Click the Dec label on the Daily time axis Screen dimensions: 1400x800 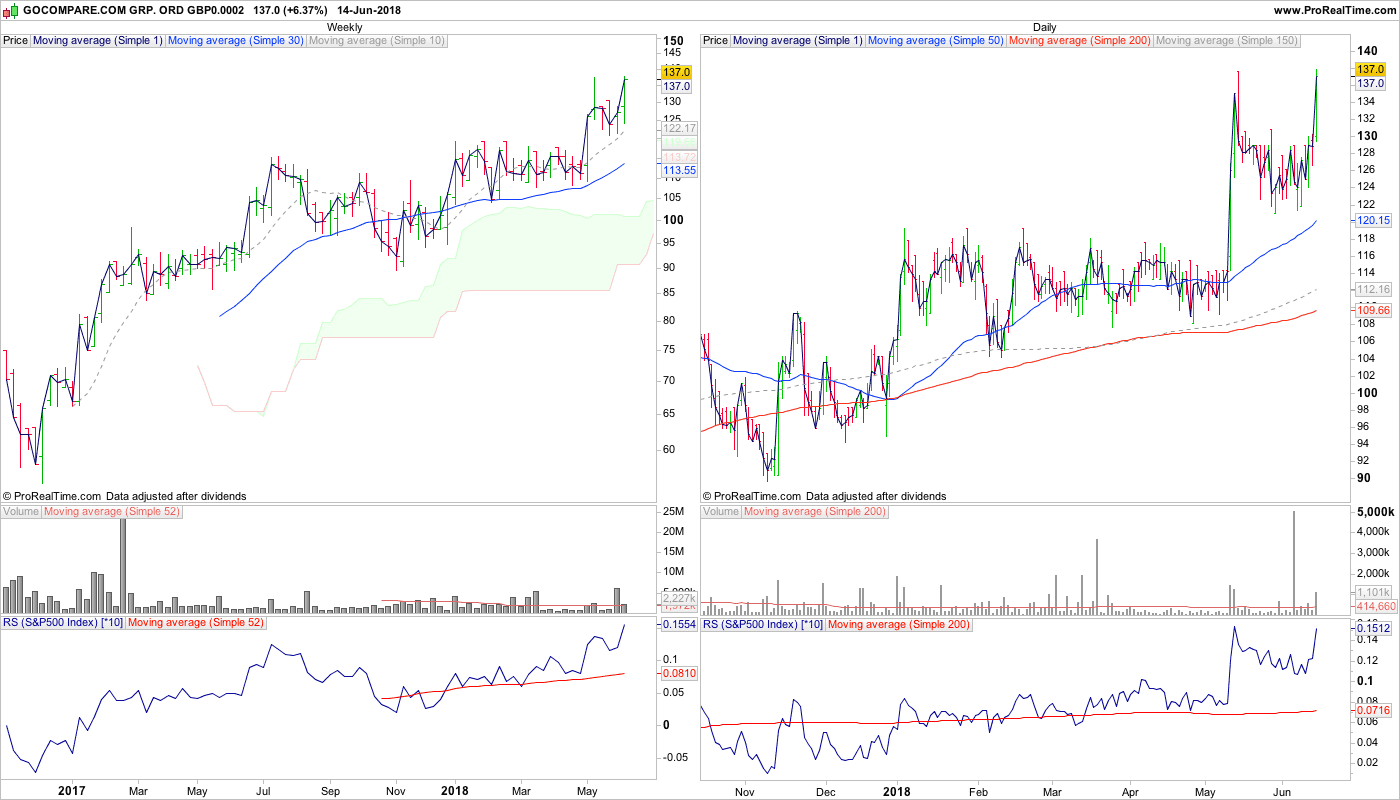[826, 790]
